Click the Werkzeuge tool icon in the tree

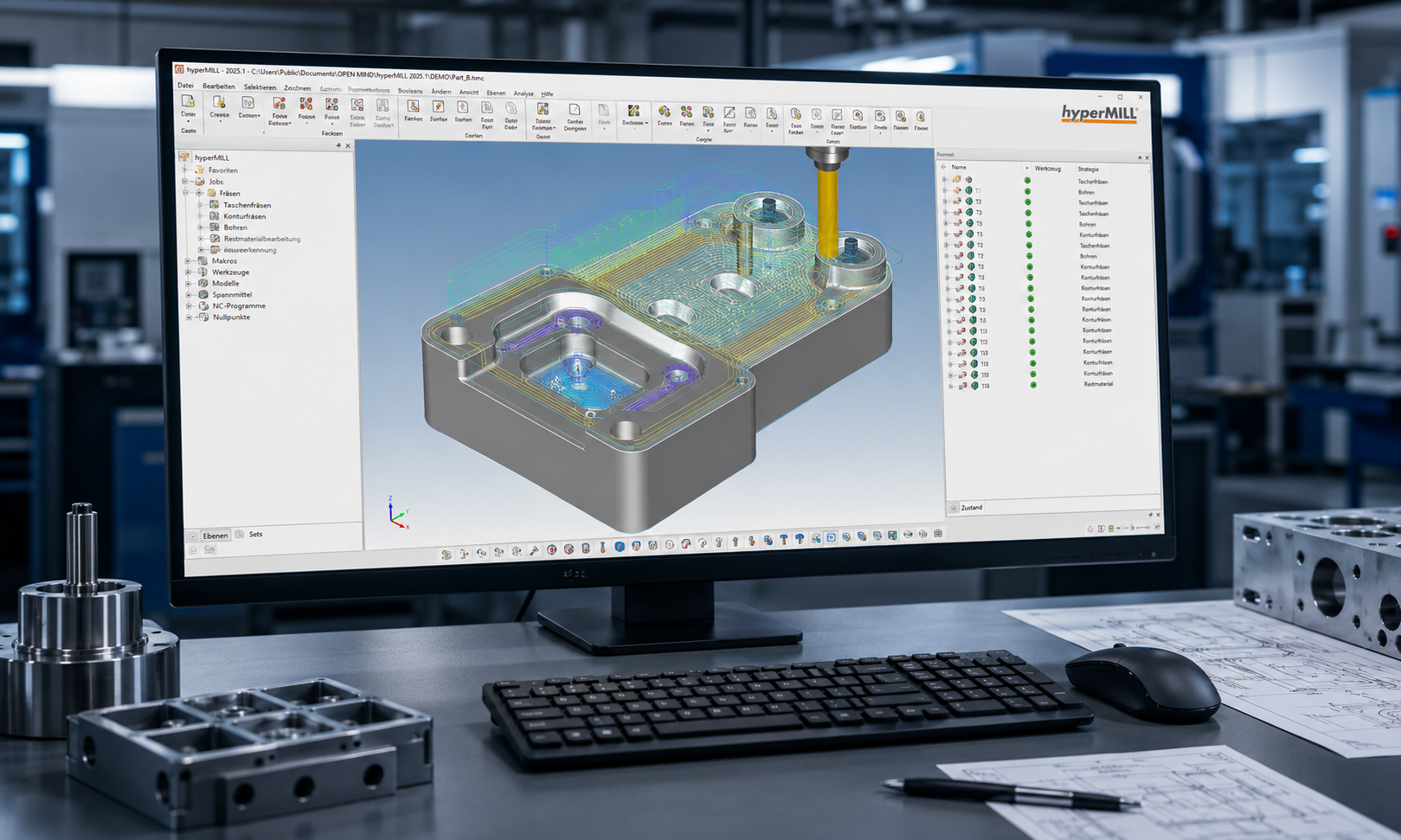[x=203, y=272]
